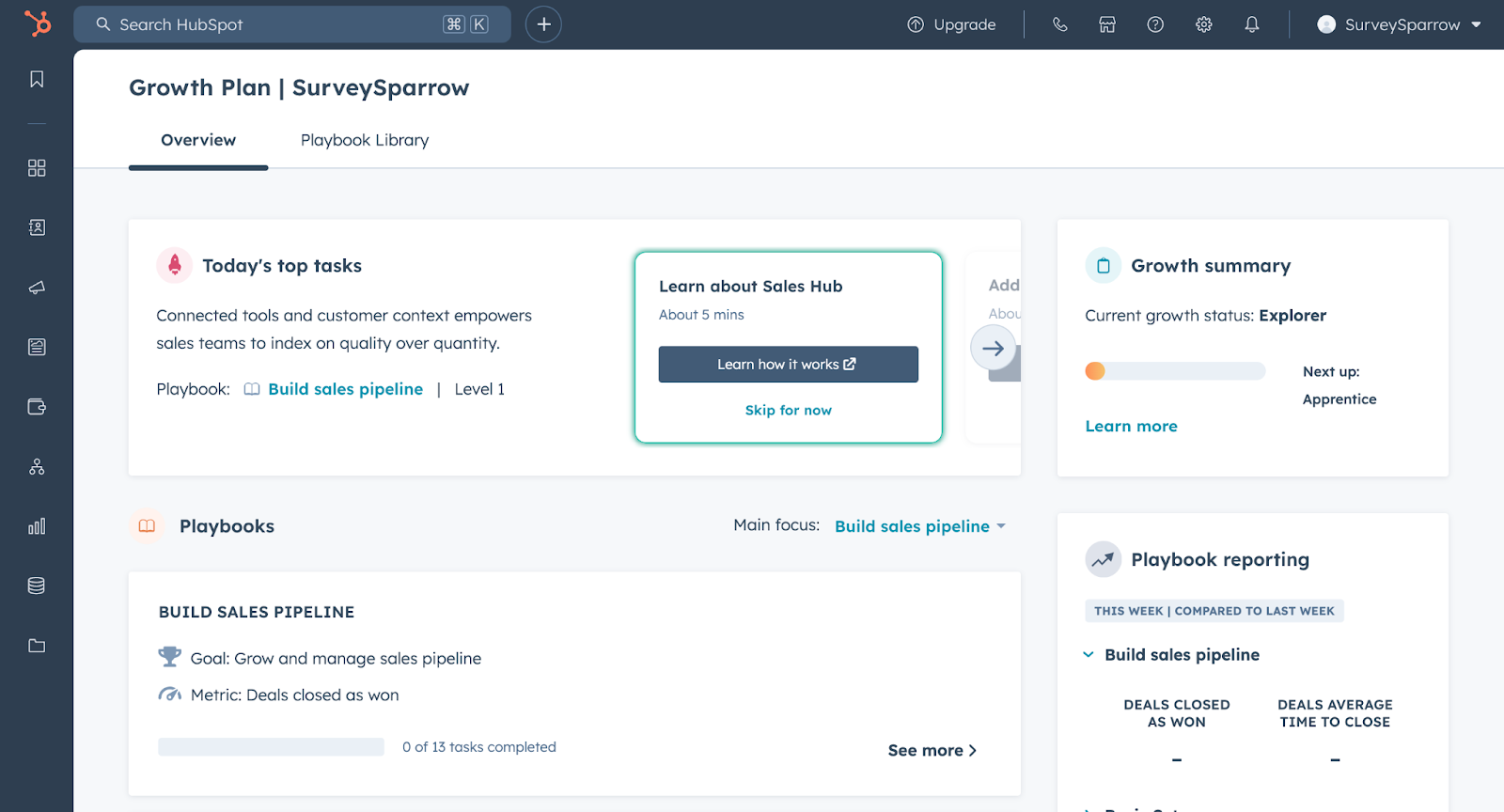1504x812 pixels.
Task: Open the SurveySparrow account dropdown
Action: click(1399, 24)
